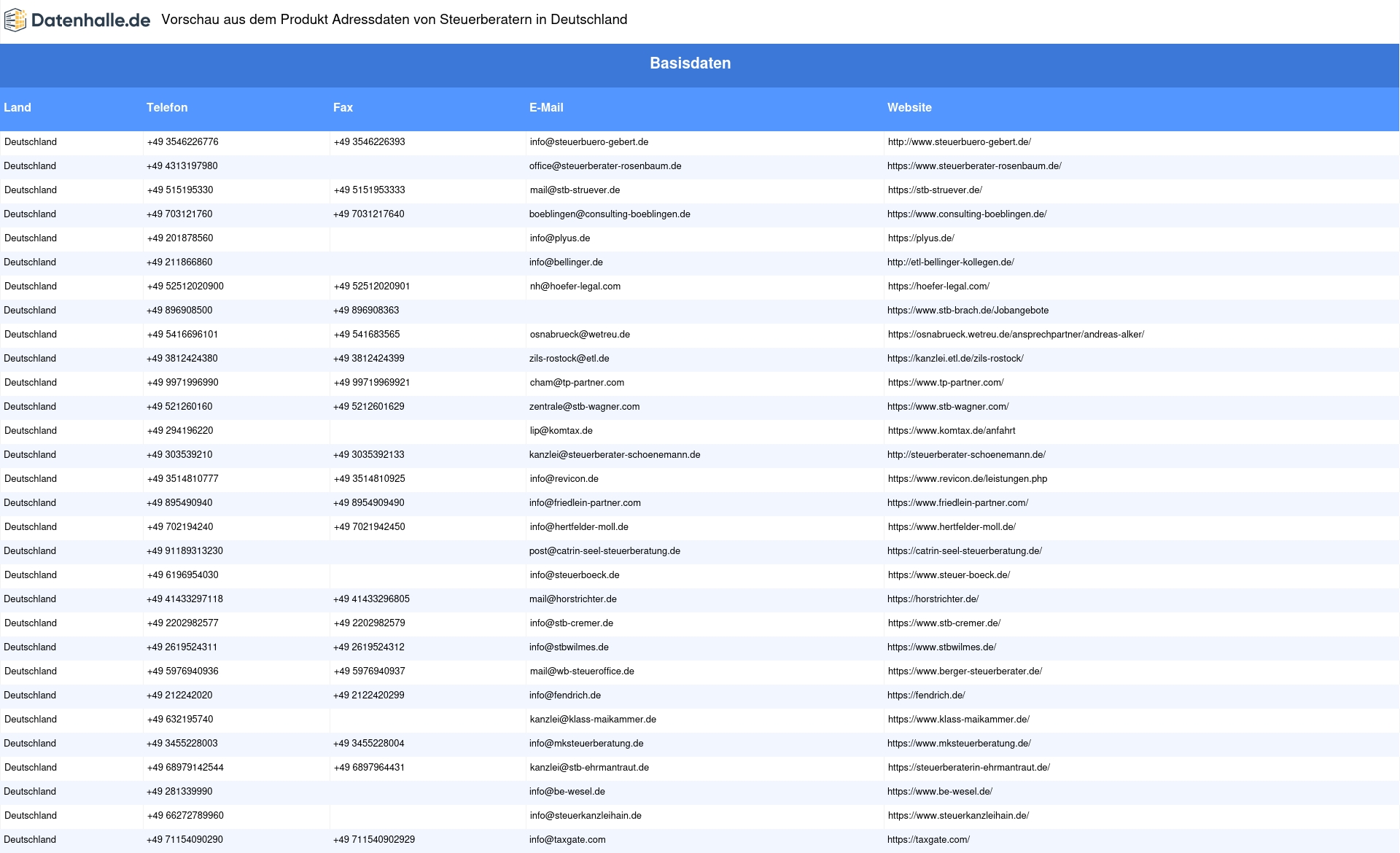Click email info@revicon.de

[564, 479]
